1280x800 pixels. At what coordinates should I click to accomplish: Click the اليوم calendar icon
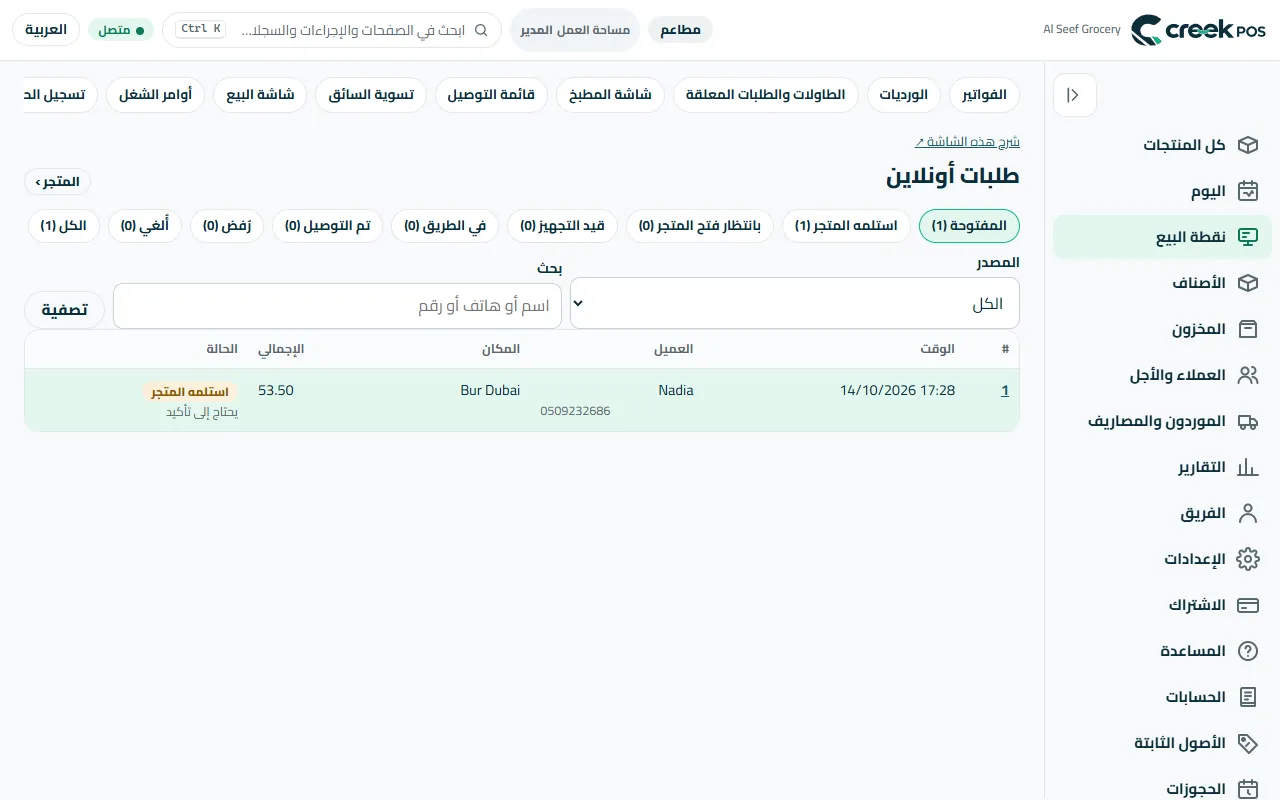(x=1247, y=191)
